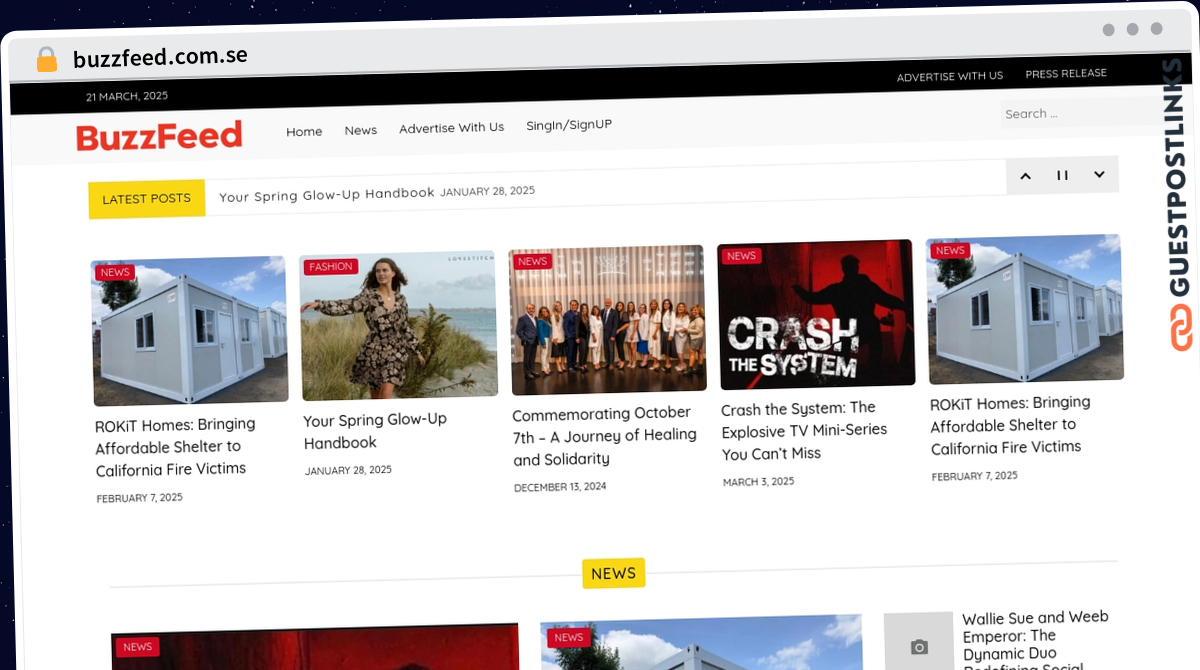
Task: Go to the News menu item
Action: (x=361, y=130)
